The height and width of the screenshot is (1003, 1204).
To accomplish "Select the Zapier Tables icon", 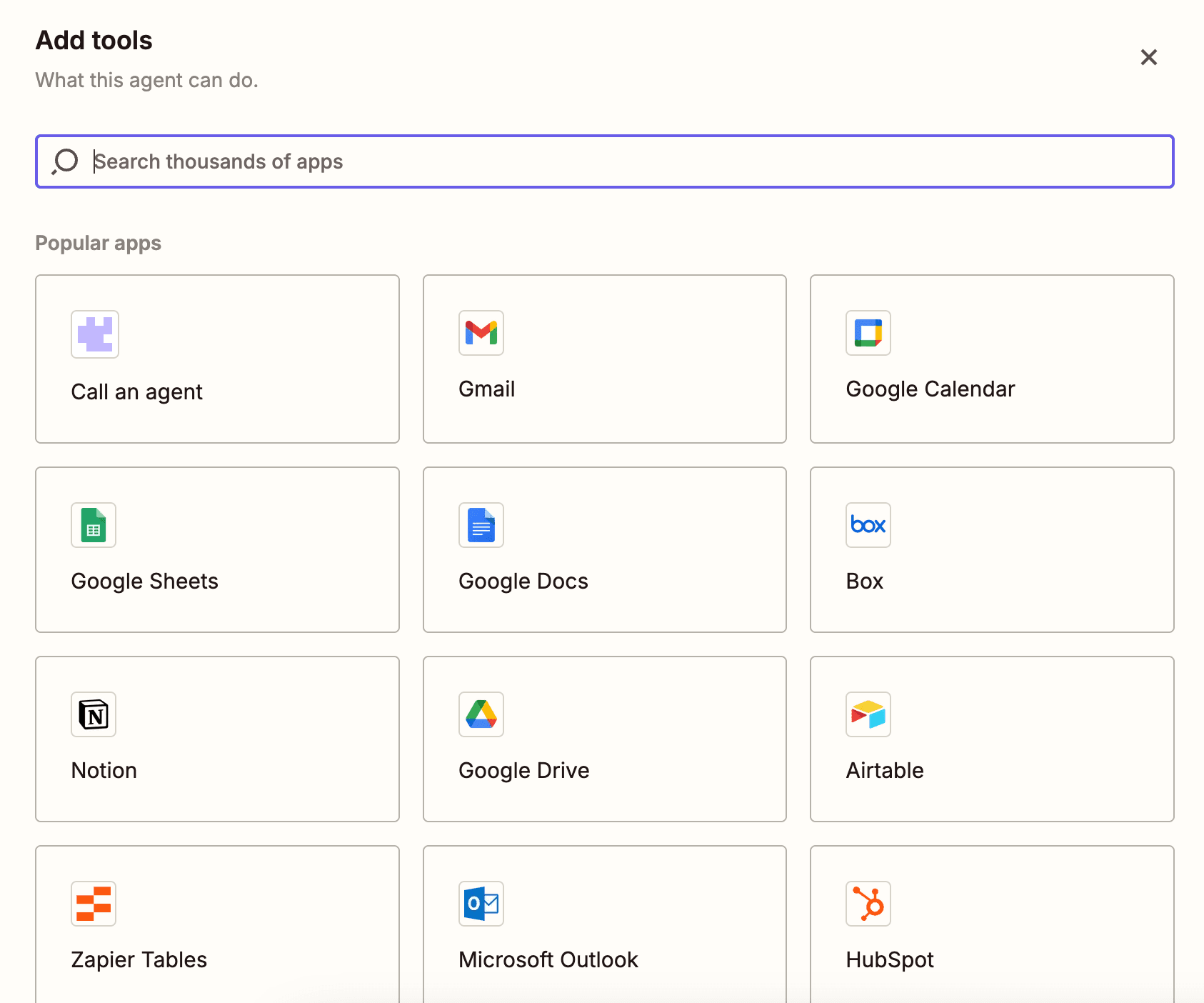I will click(94, 904).
